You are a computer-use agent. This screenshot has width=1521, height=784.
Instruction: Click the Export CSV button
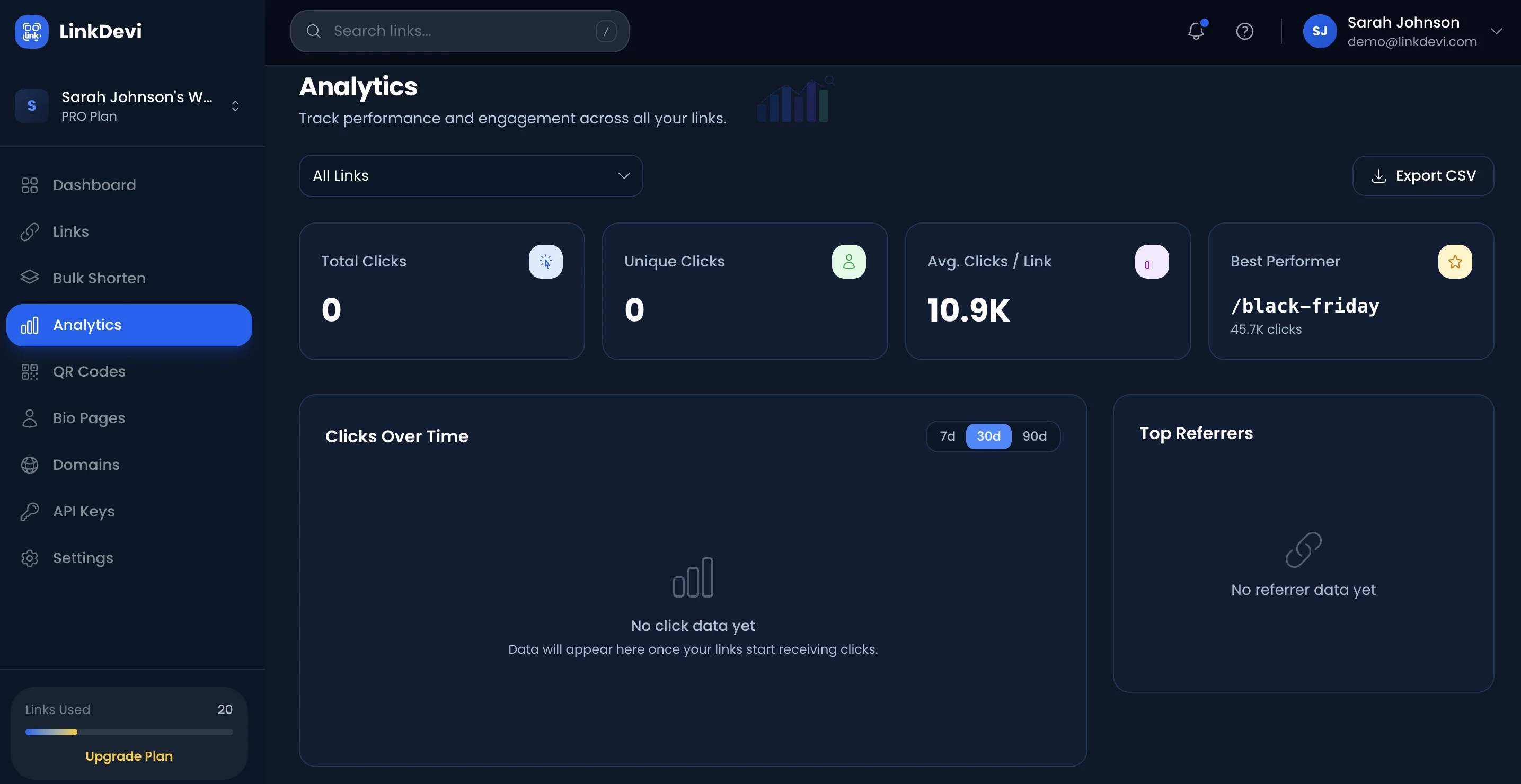click(x=1423, y=175)
